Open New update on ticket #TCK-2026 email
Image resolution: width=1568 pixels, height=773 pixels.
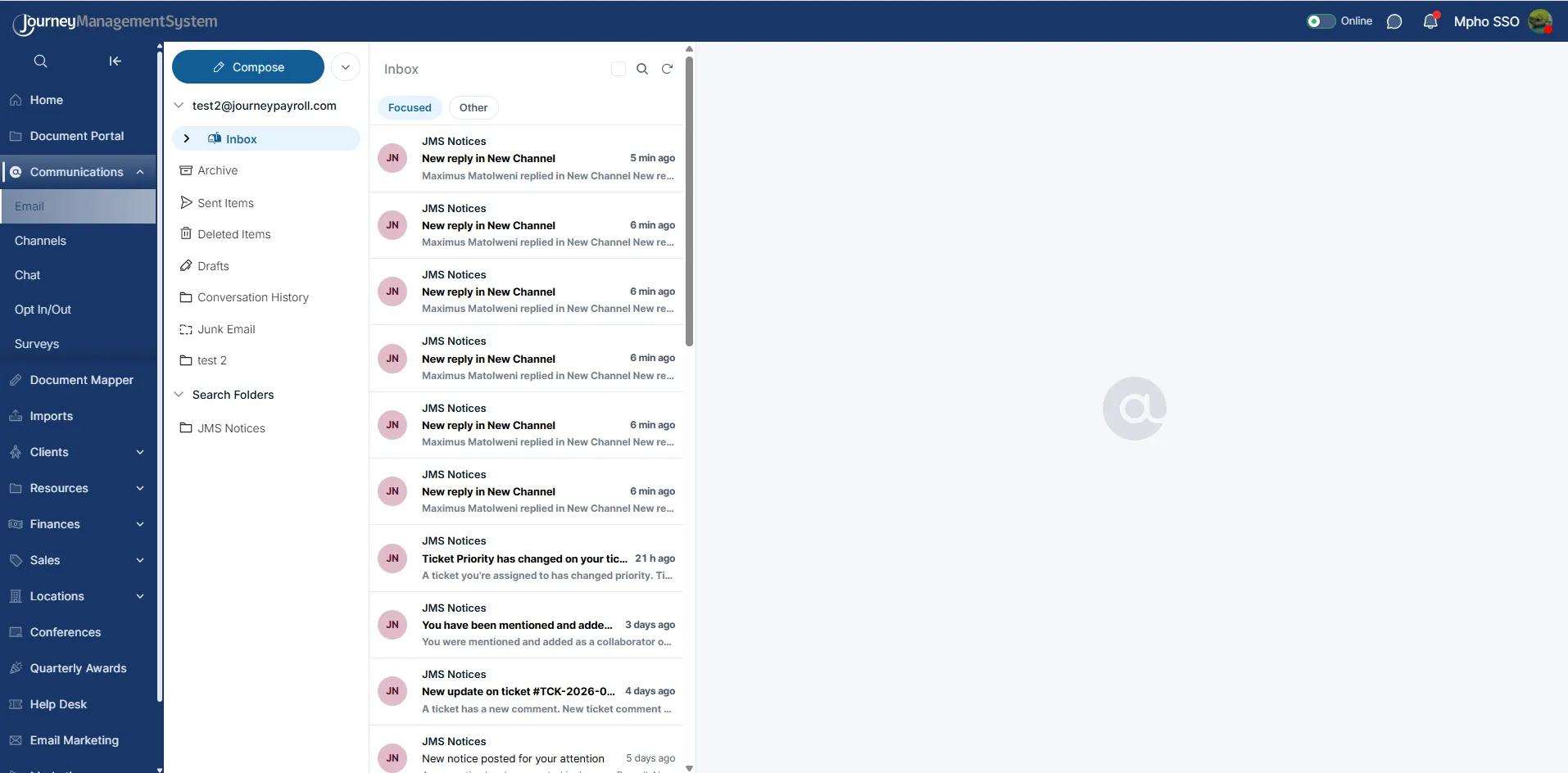pyautogui.click(x=526, y=692)
